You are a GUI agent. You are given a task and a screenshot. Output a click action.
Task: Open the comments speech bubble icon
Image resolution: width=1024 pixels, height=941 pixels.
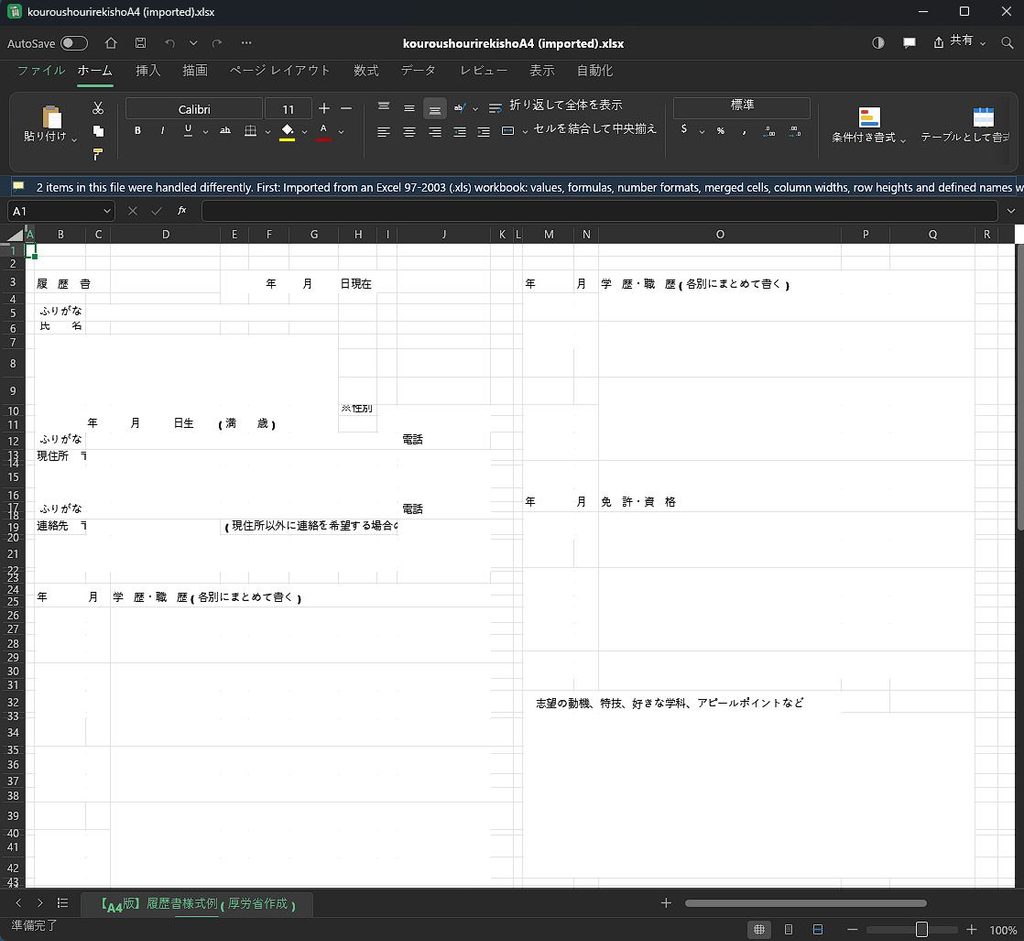pos(909,43)
